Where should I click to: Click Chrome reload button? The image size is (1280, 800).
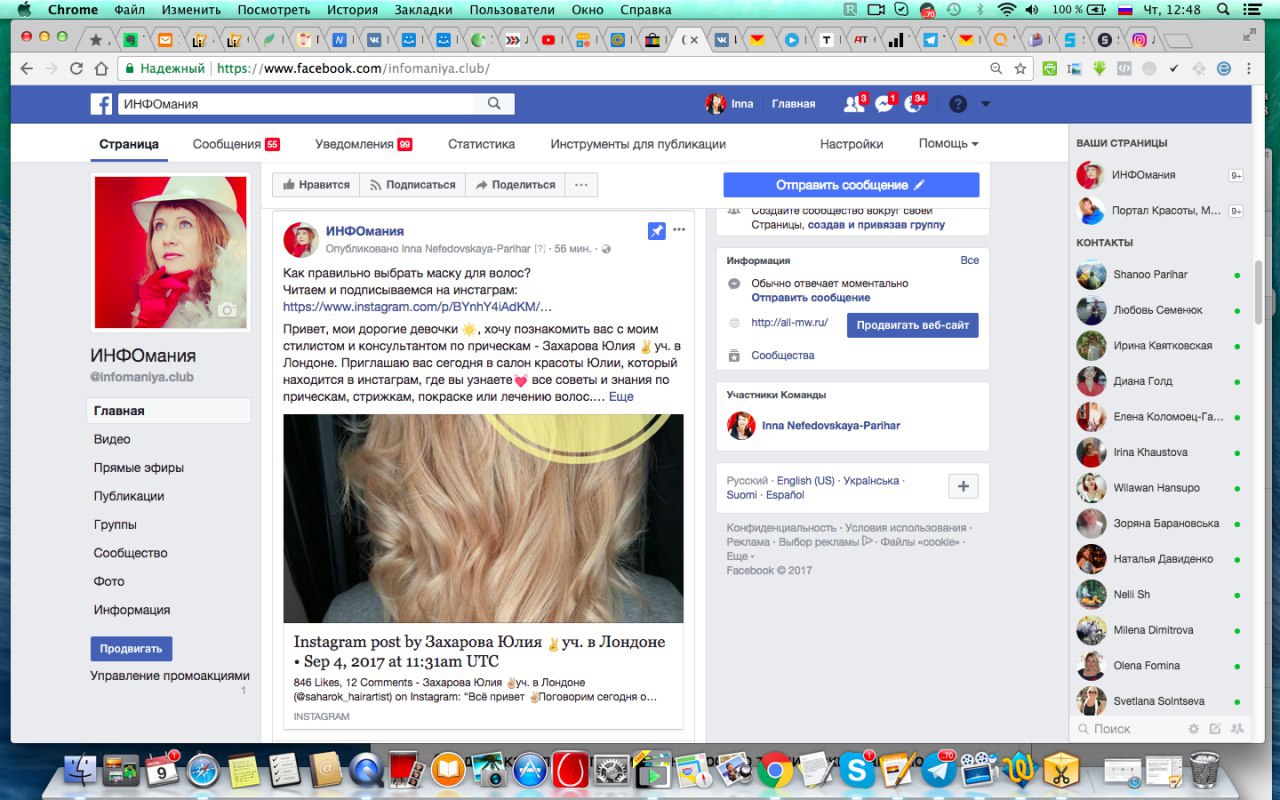tap(76, 69)
